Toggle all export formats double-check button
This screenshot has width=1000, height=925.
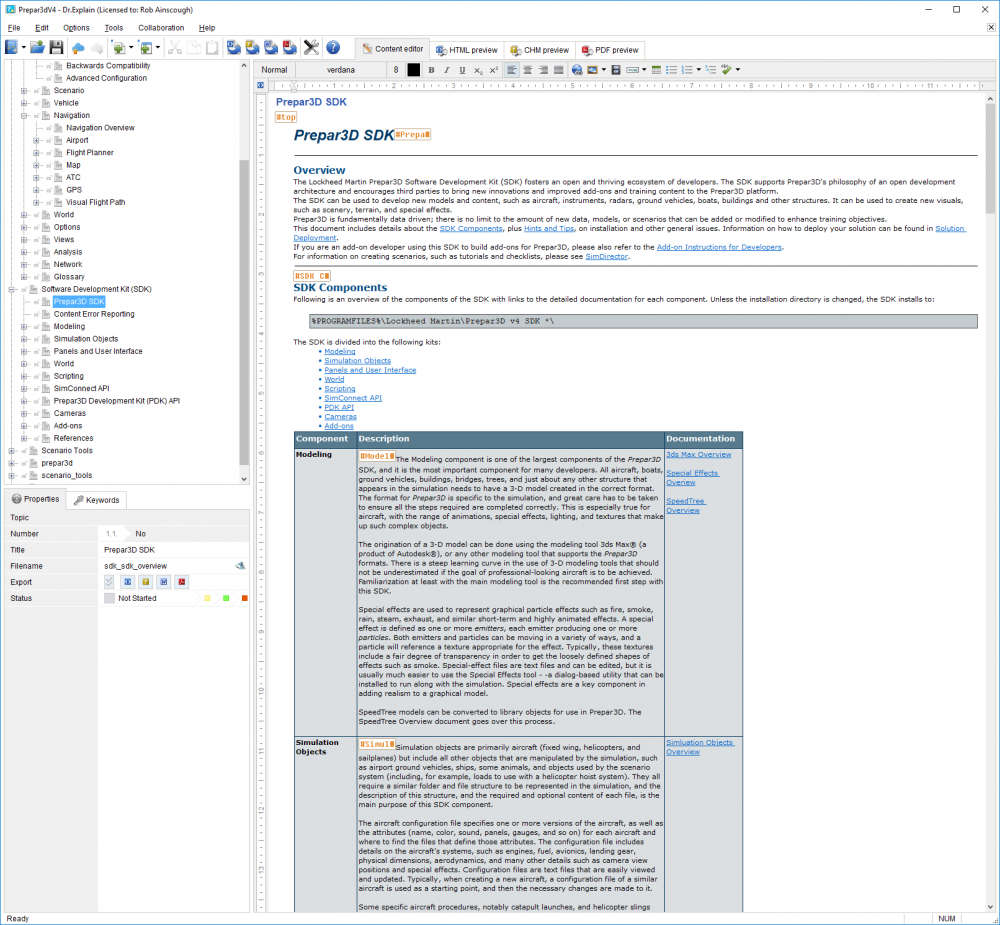coord(109,582)
